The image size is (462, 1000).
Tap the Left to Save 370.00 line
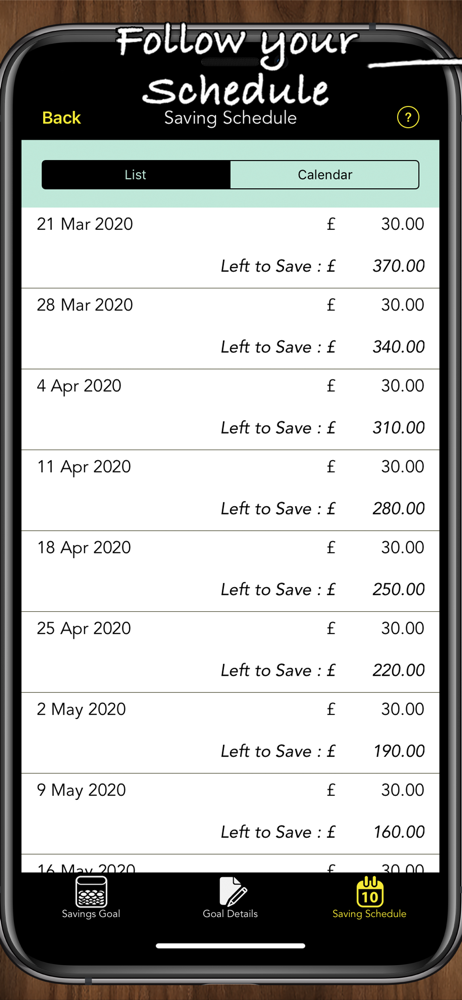coord(322,266)
